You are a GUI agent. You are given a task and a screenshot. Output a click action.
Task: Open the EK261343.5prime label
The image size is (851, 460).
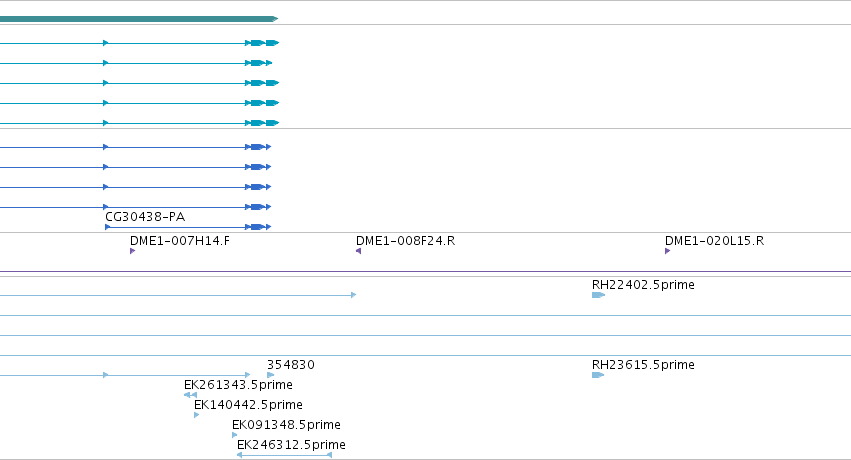click(238, 385)
